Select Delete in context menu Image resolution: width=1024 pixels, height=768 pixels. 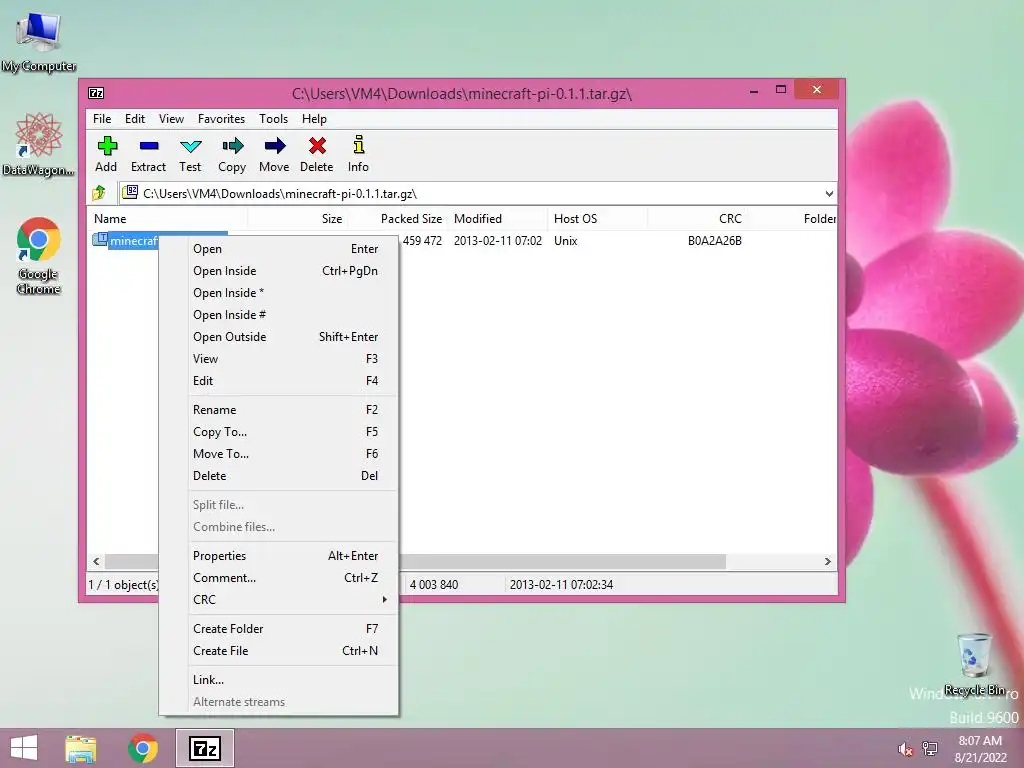(292, 476)
